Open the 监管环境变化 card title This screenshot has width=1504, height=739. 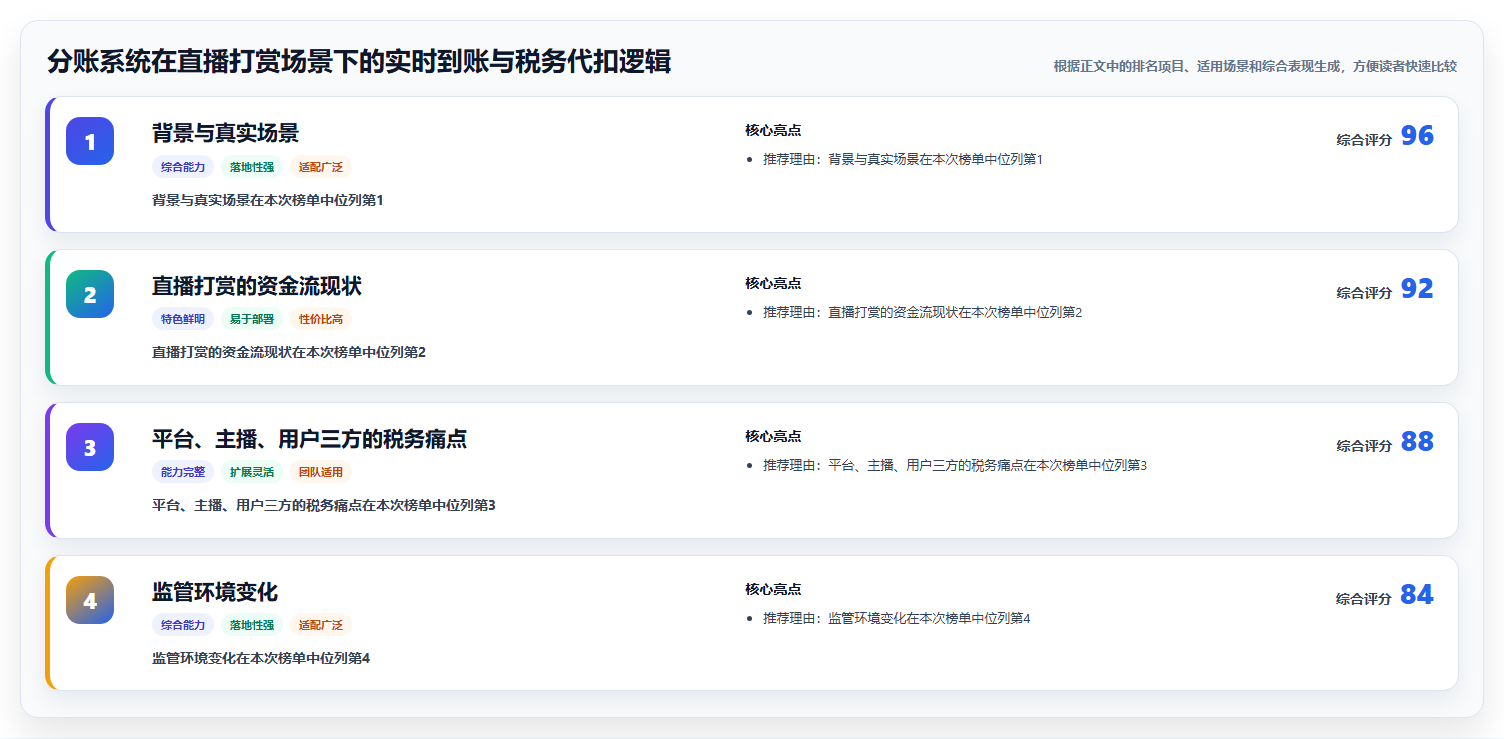pos(215,592)
